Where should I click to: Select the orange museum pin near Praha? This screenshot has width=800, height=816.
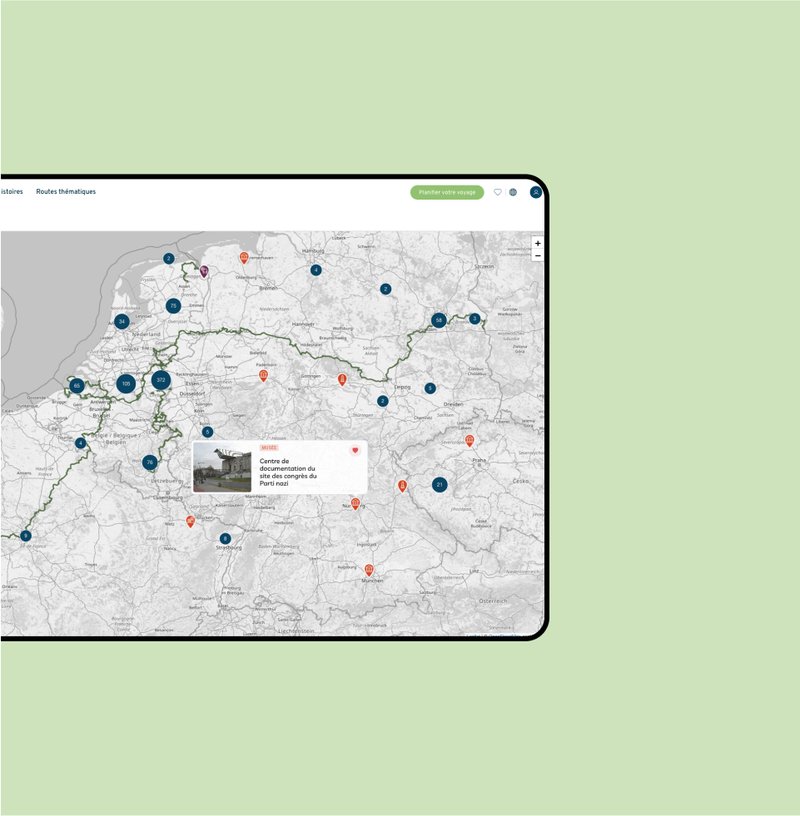[x=470, y=440]
